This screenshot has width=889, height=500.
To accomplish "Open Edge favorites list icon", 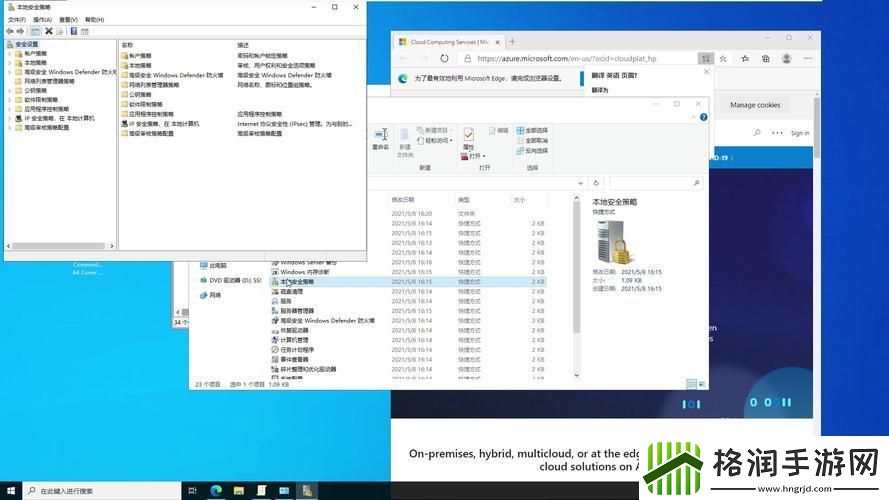I will (x=745, y=58).
